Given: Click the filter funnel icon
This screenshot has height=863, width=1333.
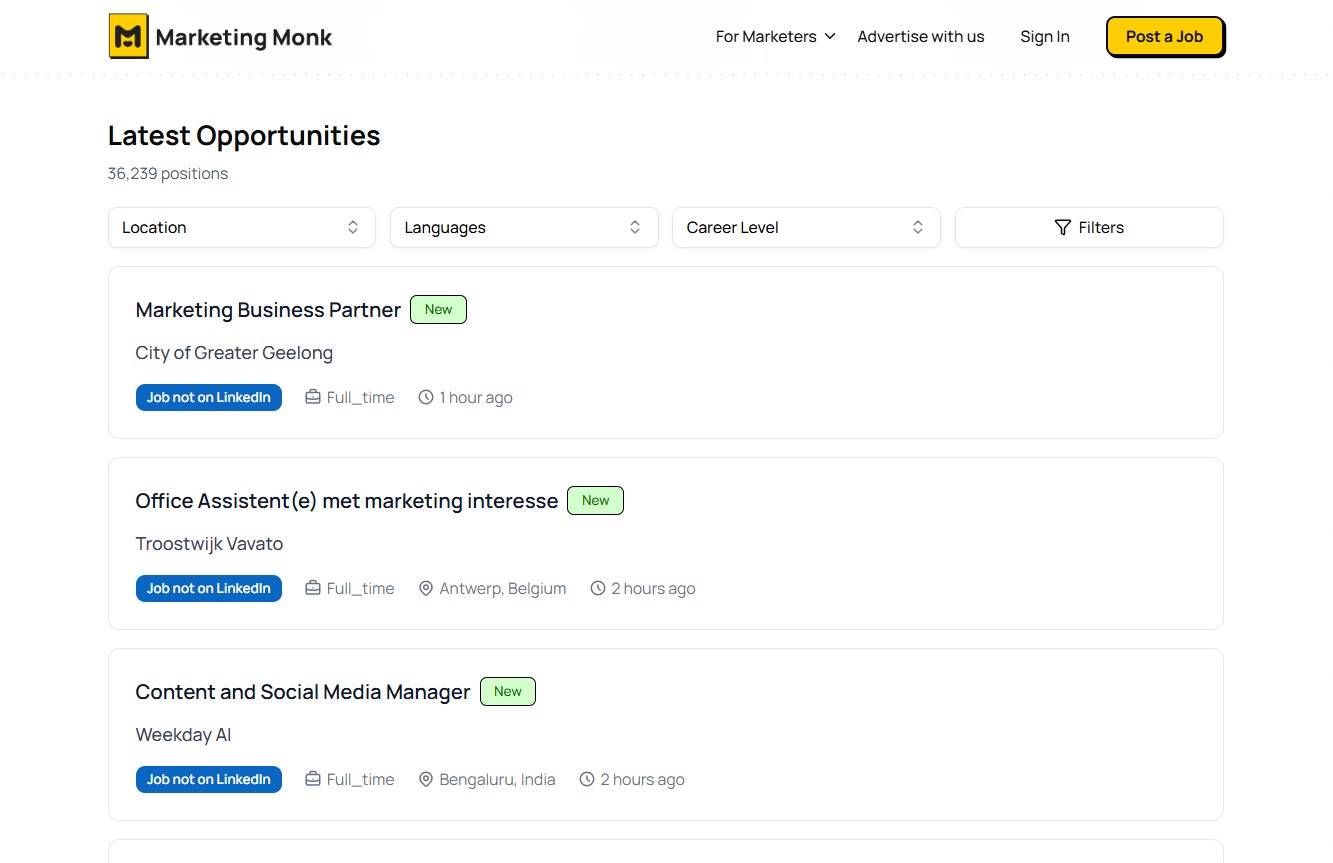Looking at the screenshot, I should (1063, 228).
